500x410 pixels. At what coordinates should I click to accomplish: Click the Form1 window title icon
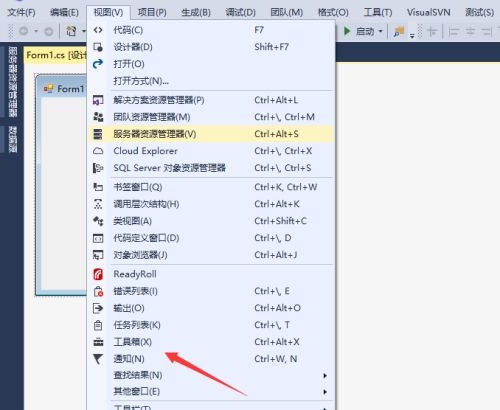tap(48, 89)
